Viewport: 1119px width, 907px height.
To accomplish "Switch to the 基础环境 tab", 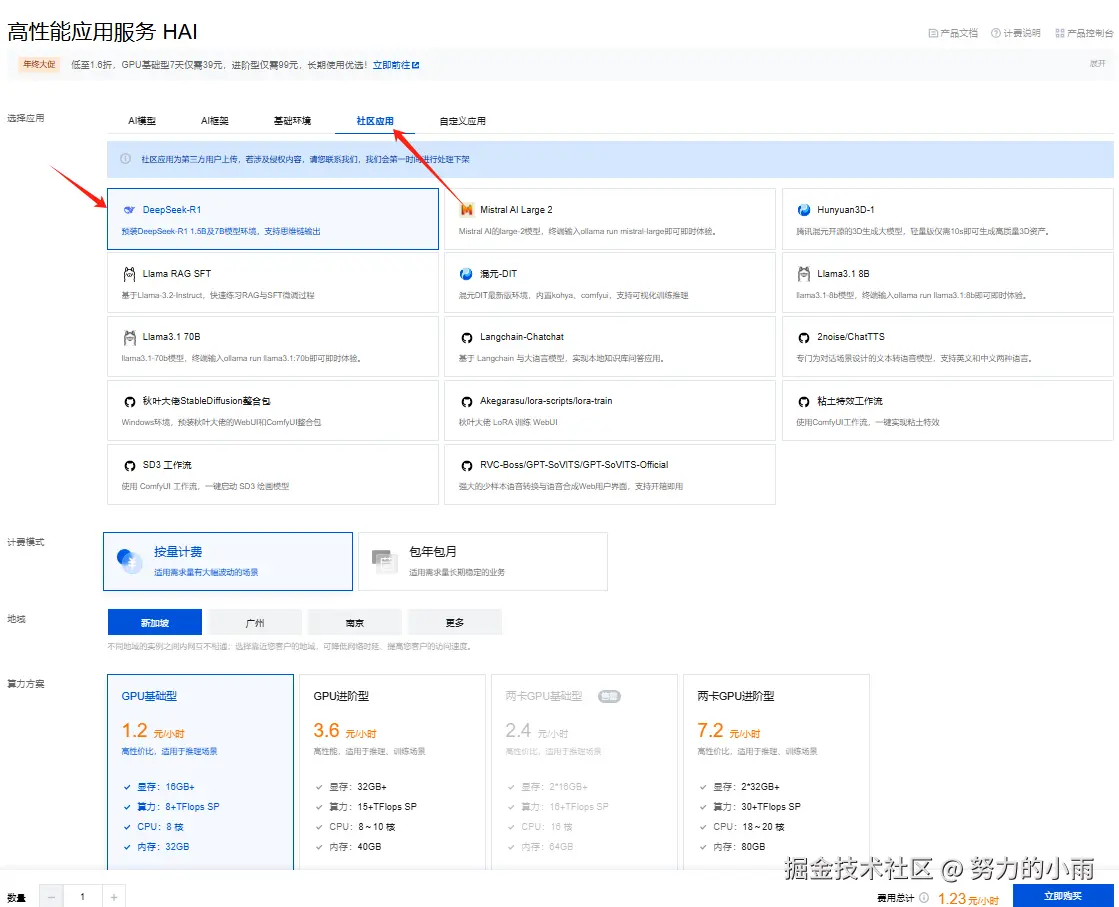I will point(293,121).
